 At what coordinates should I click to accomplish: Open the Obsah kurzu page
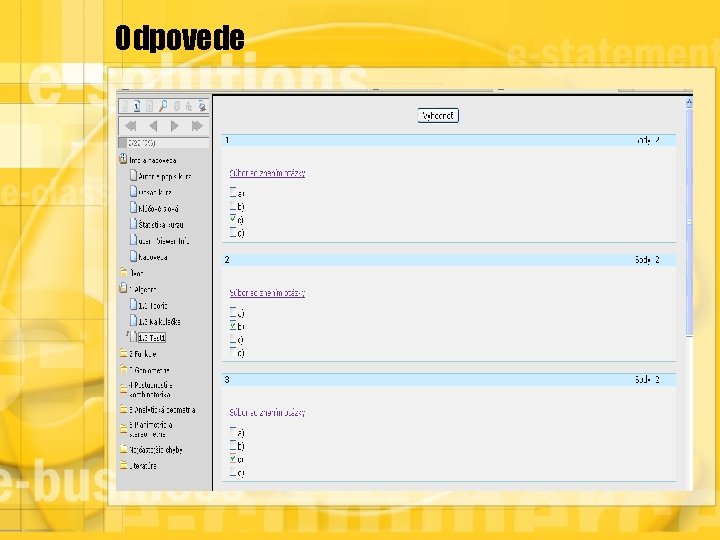(x=155, y=192)
